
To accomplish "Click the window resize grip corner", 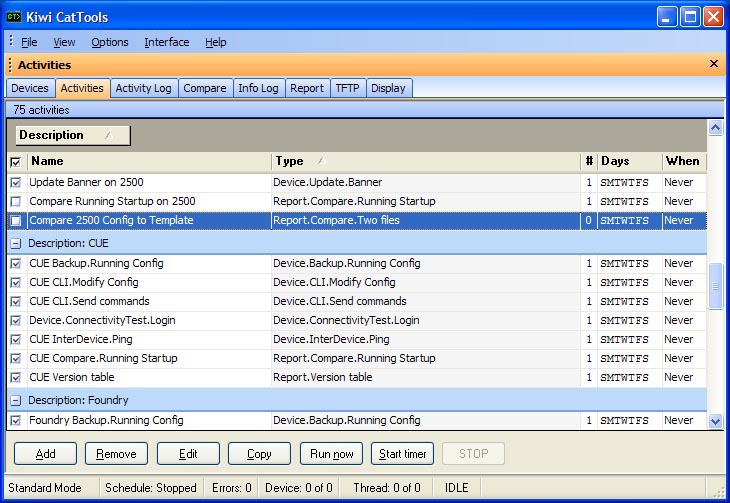I will point(720,492).
